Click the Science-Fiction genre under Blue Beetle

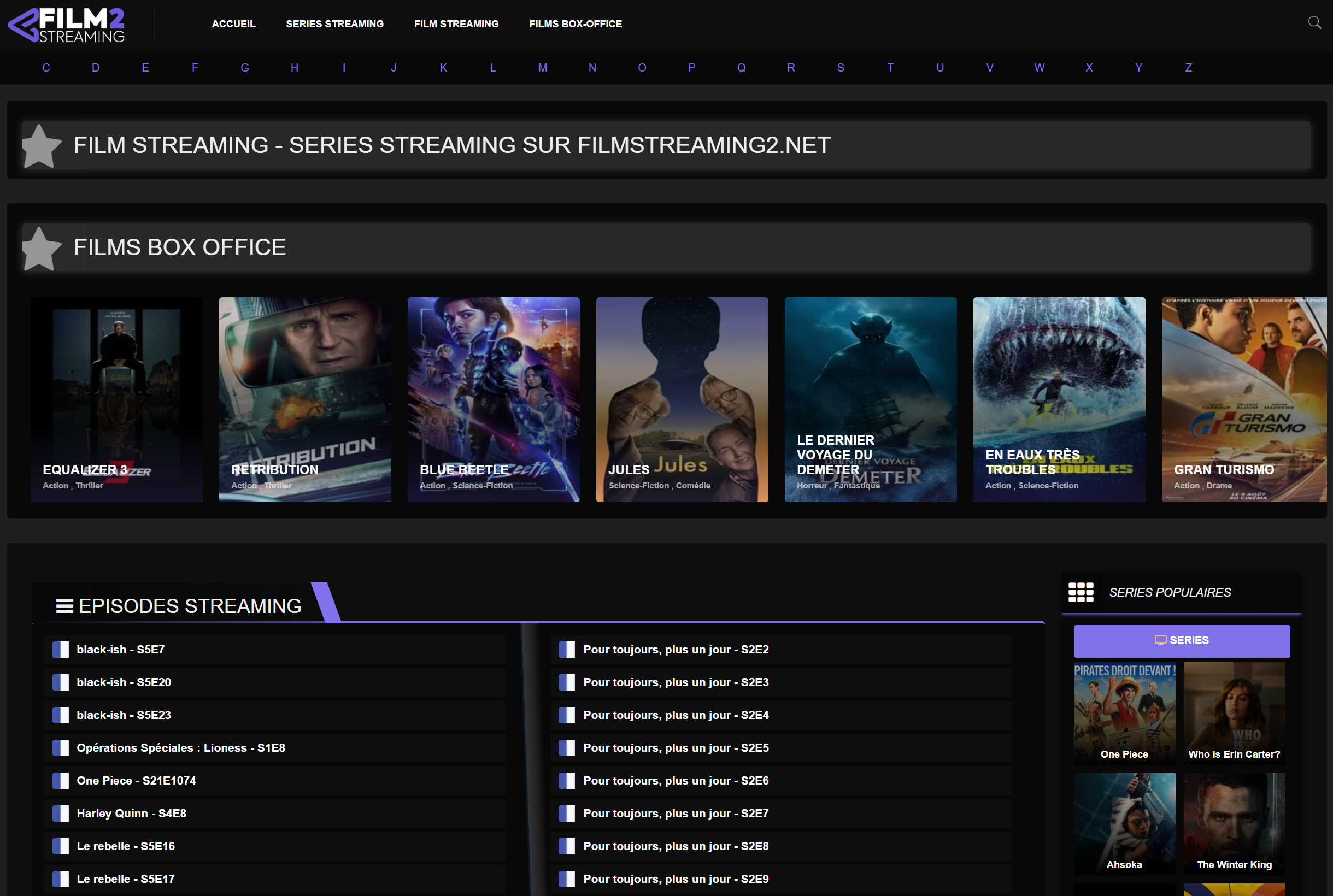pyautogui.click(x=483, y=486)
